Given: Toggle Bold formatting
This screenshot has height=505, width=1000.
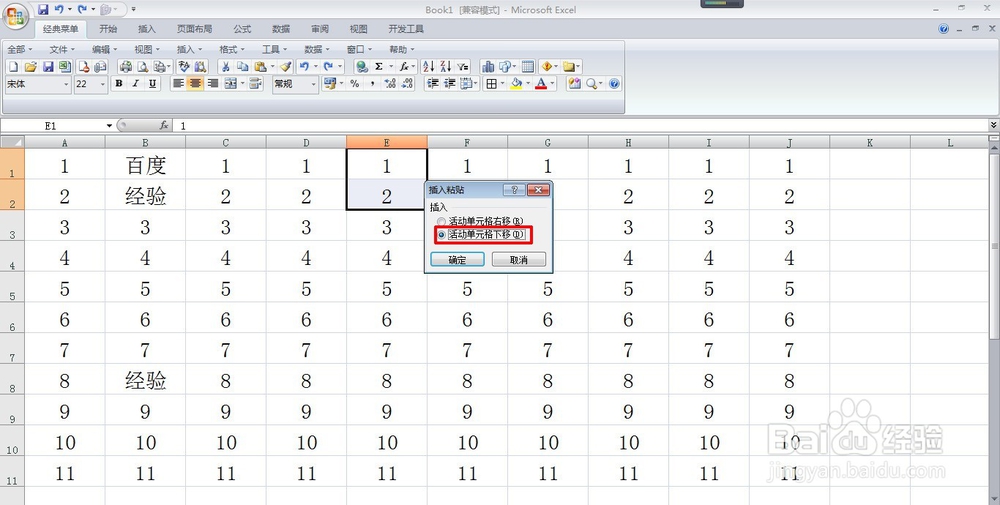Looking at the screenshot, I should [119, 84].
